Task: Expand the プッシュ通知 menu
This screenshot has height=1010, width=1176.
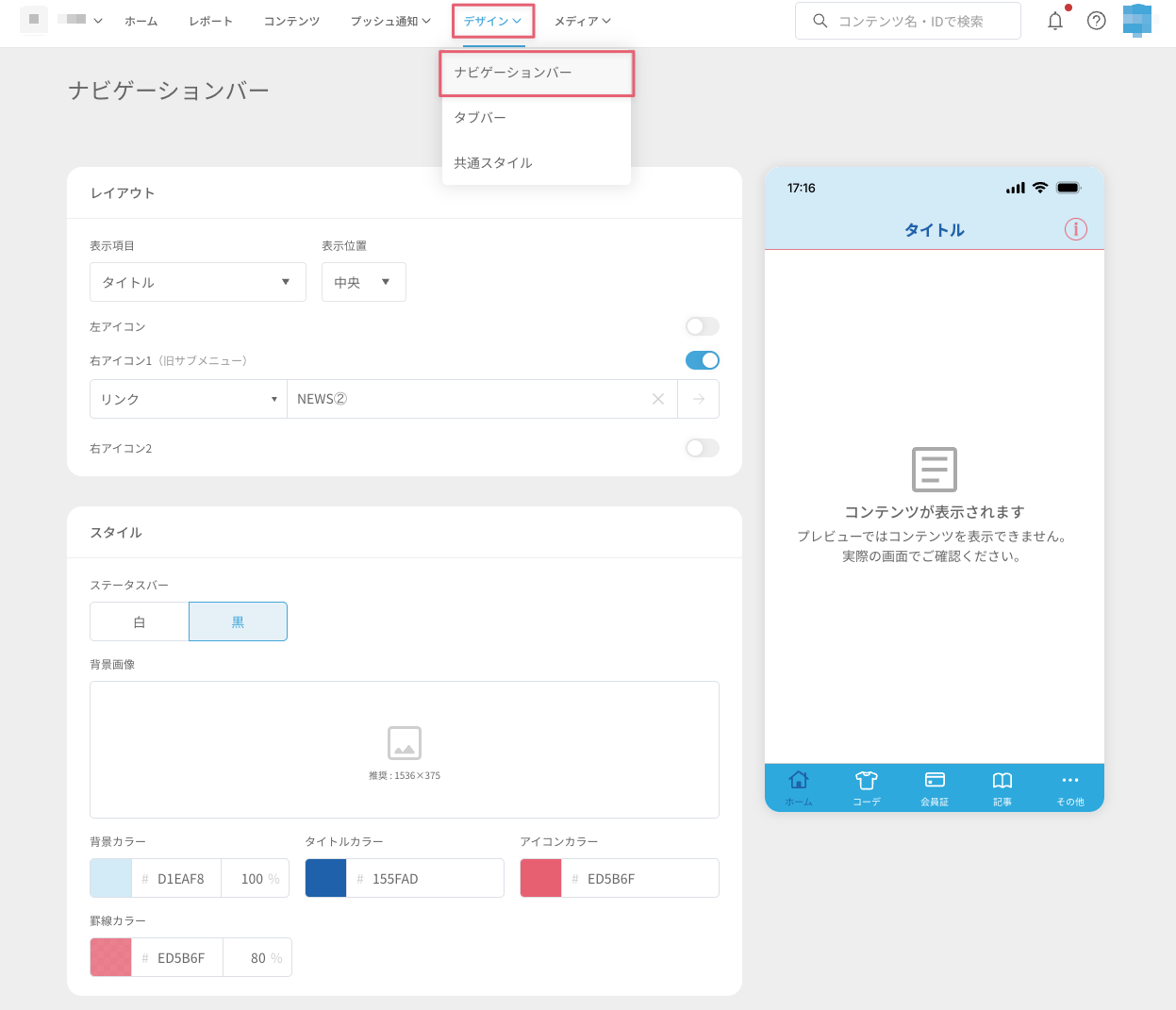Action: (390, 21)
